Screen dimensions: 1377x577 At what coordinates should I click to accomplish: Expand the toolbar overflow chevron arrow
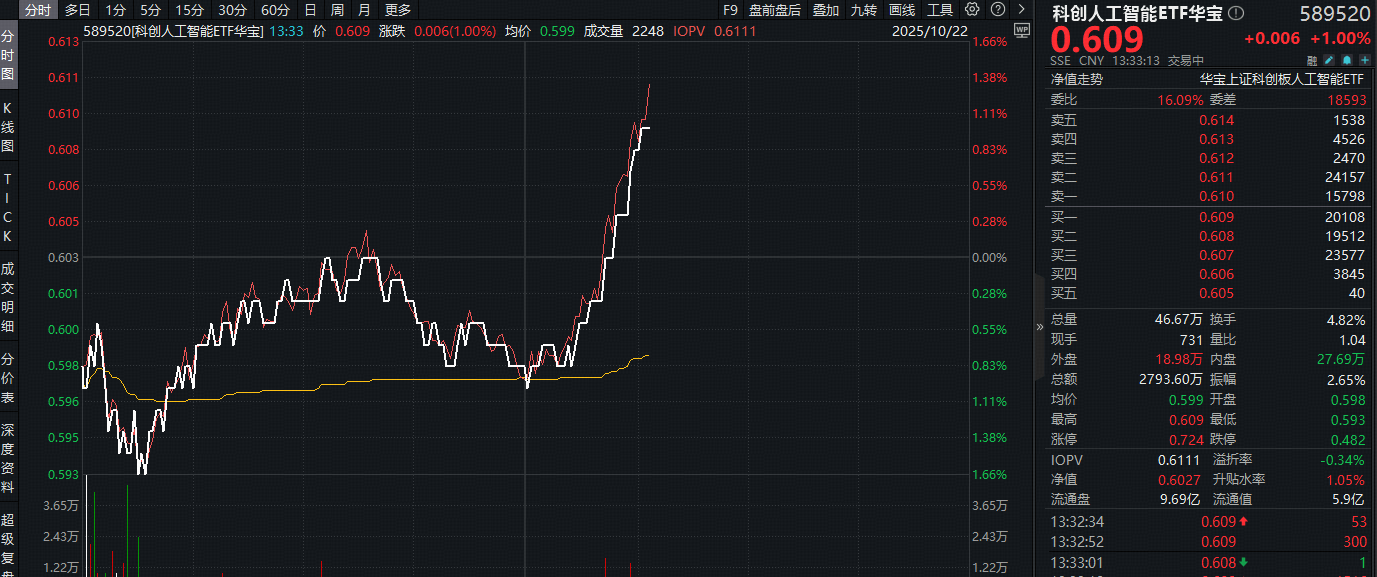pos(1024,9)
